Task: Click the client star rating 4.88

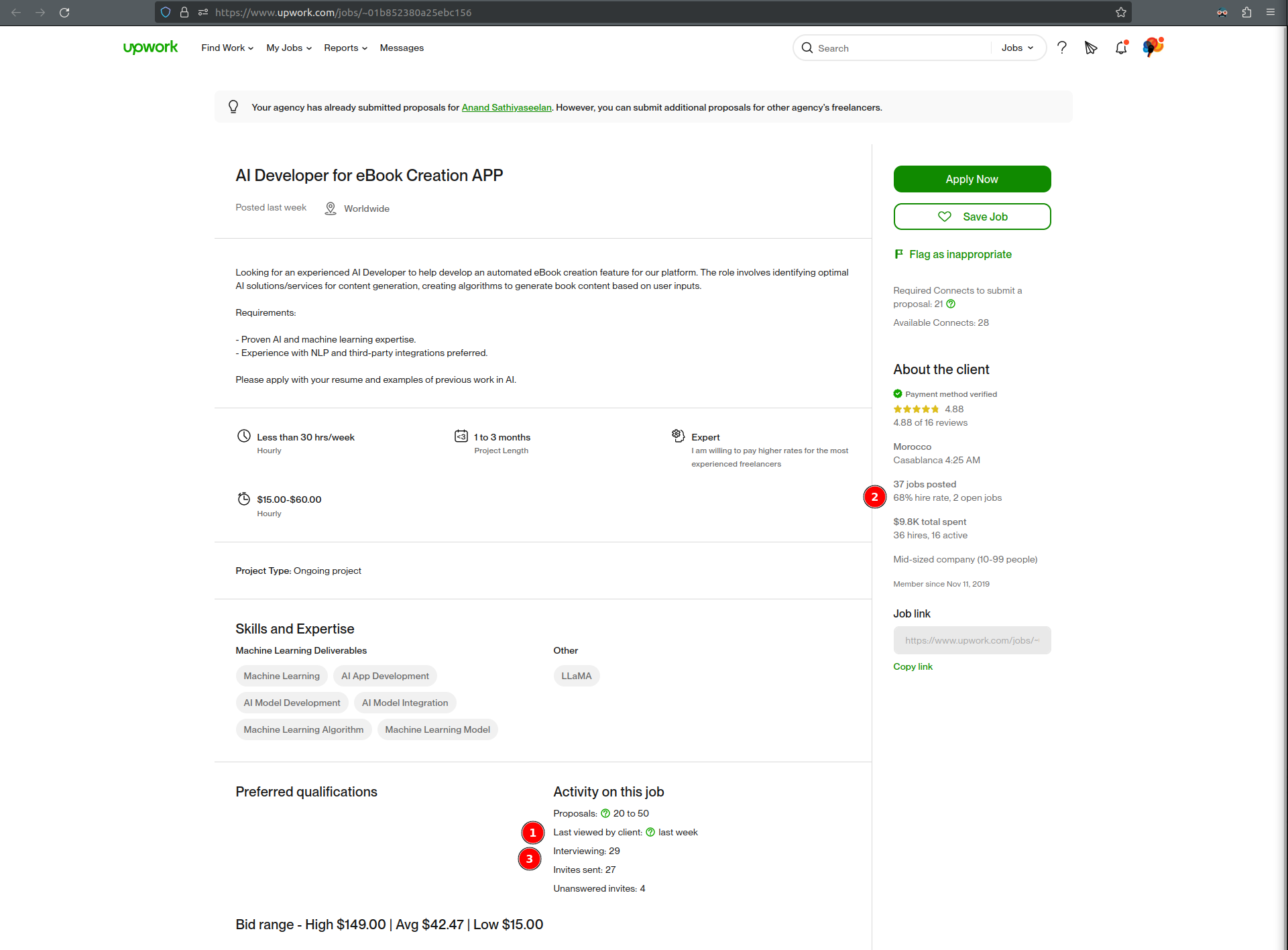Action: click(x=928, y=409)
